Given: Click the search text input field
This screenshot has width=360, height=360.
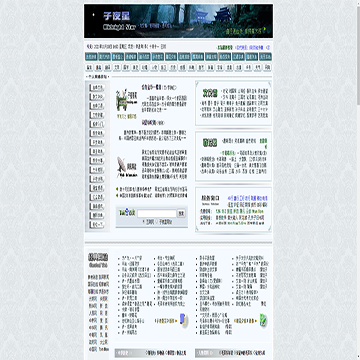Looking at the screenshot, I should [157, 213].
